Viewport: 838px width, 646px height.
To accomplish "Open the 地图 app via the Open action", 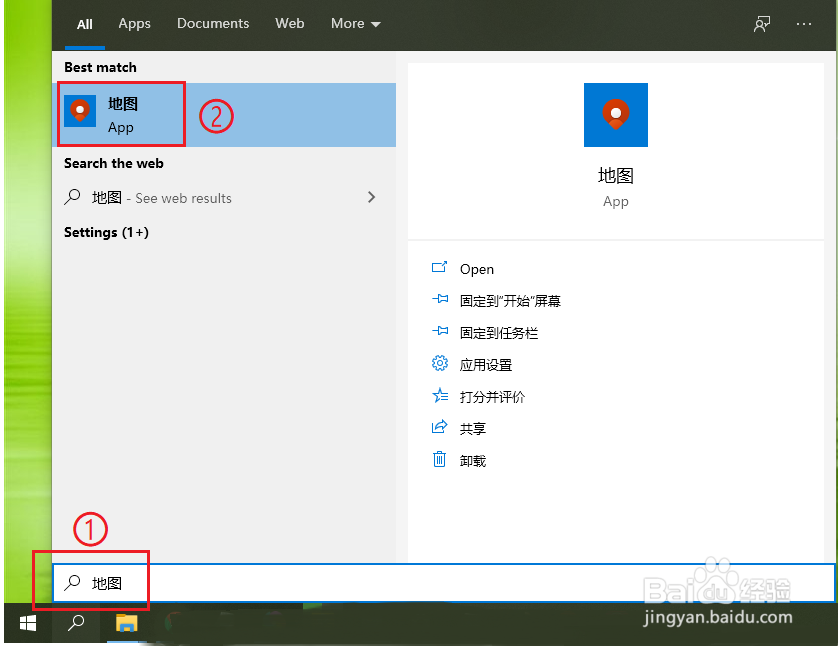I will click(x=477, y=268).
